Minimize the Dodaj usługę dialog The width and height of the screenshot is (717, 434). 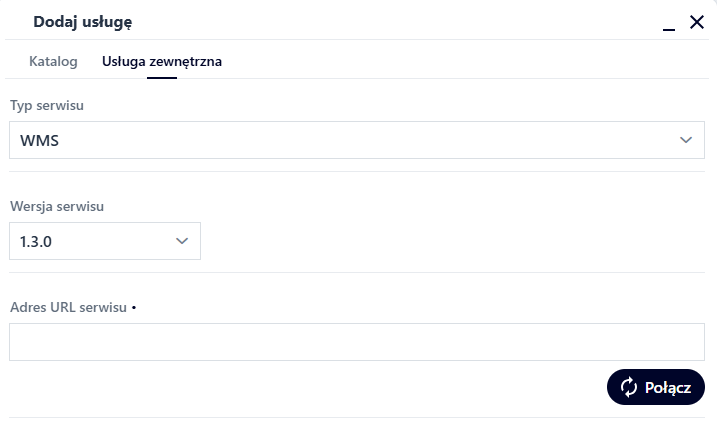pyautogui.click(x=669, y=23)
